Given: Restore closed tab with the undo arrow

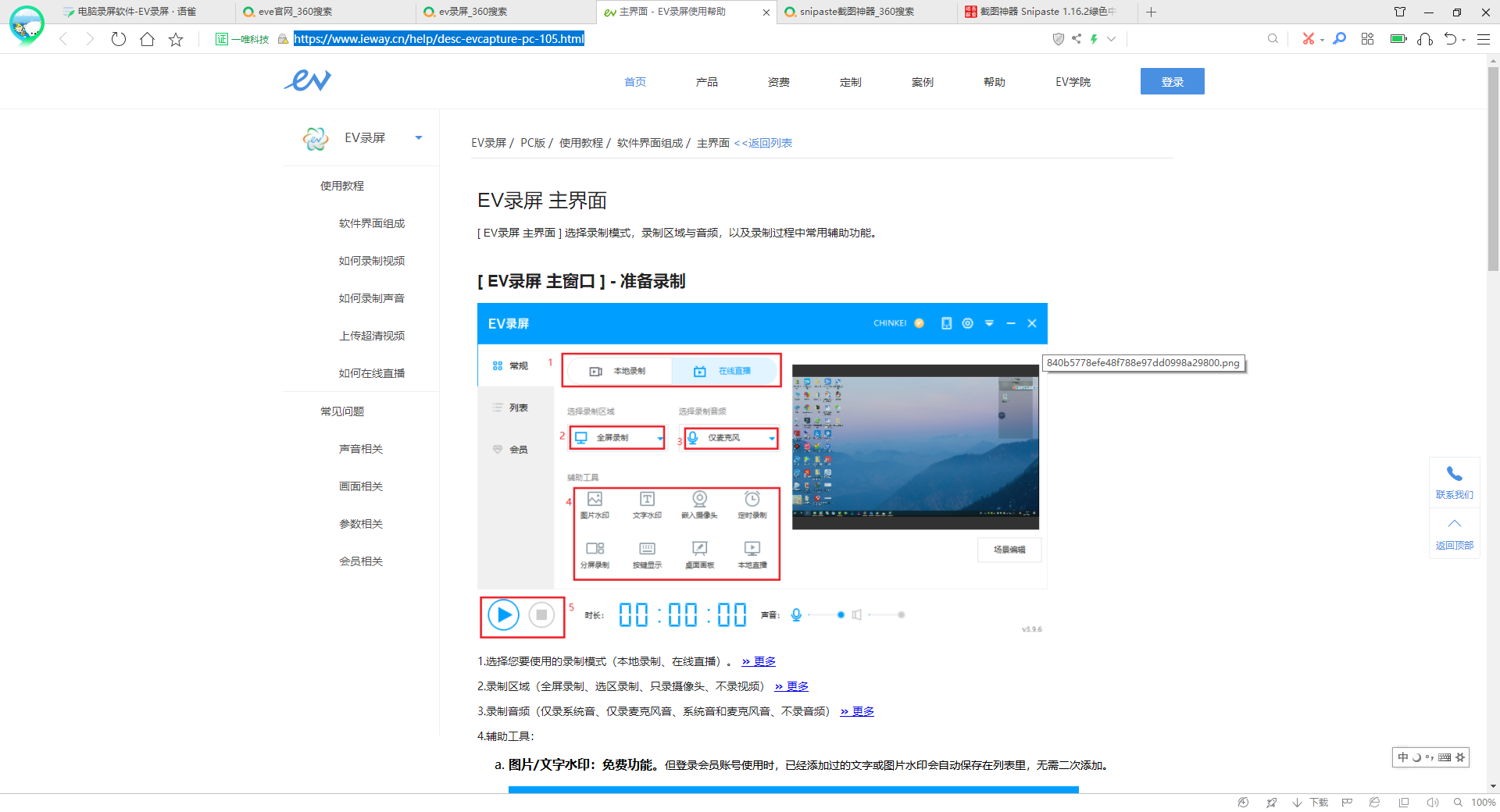Looking at the screenshot, I should [x=1451, y=38].
